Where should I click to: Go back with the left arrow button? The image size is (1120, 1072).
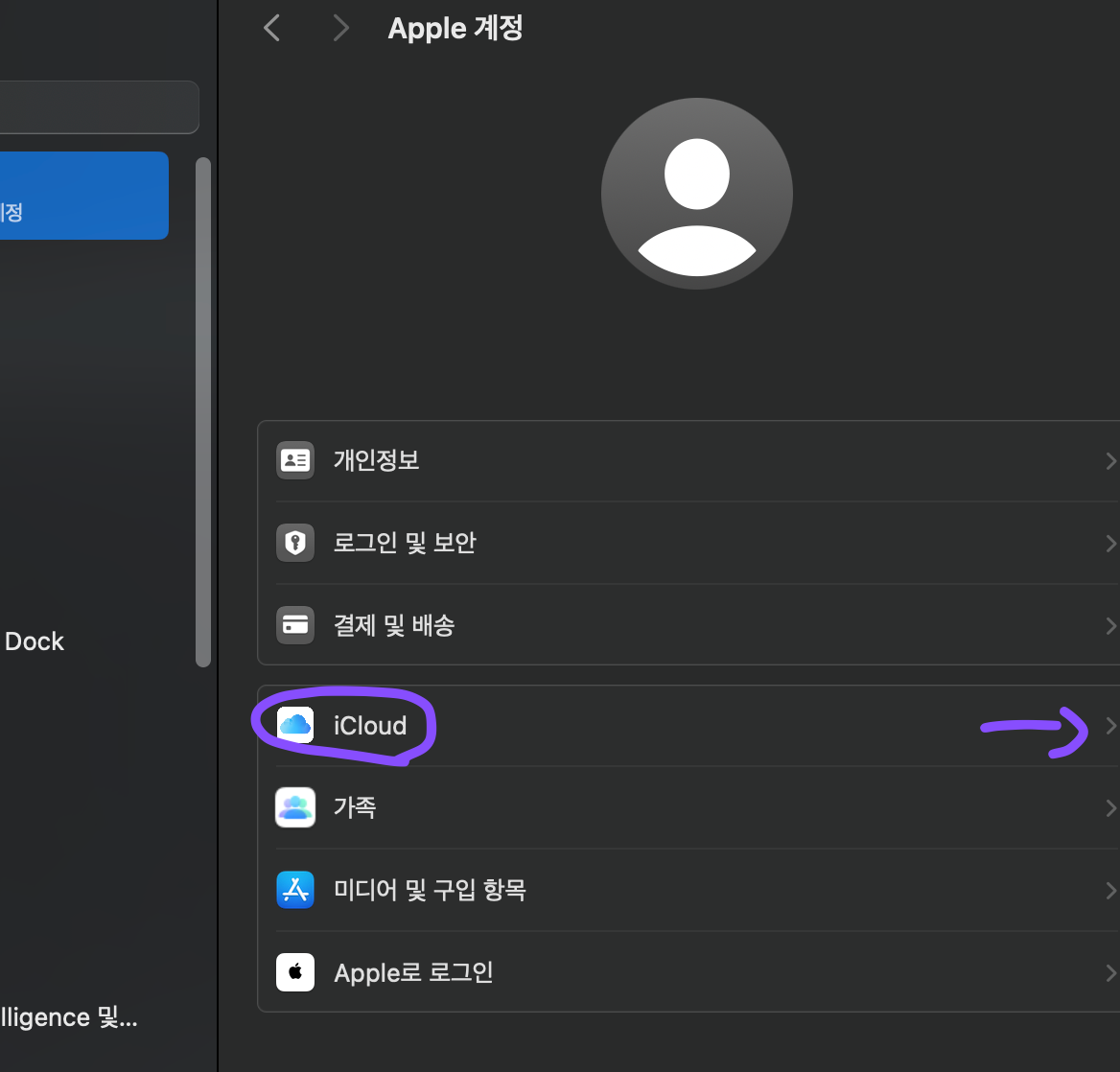click(272, 29)
